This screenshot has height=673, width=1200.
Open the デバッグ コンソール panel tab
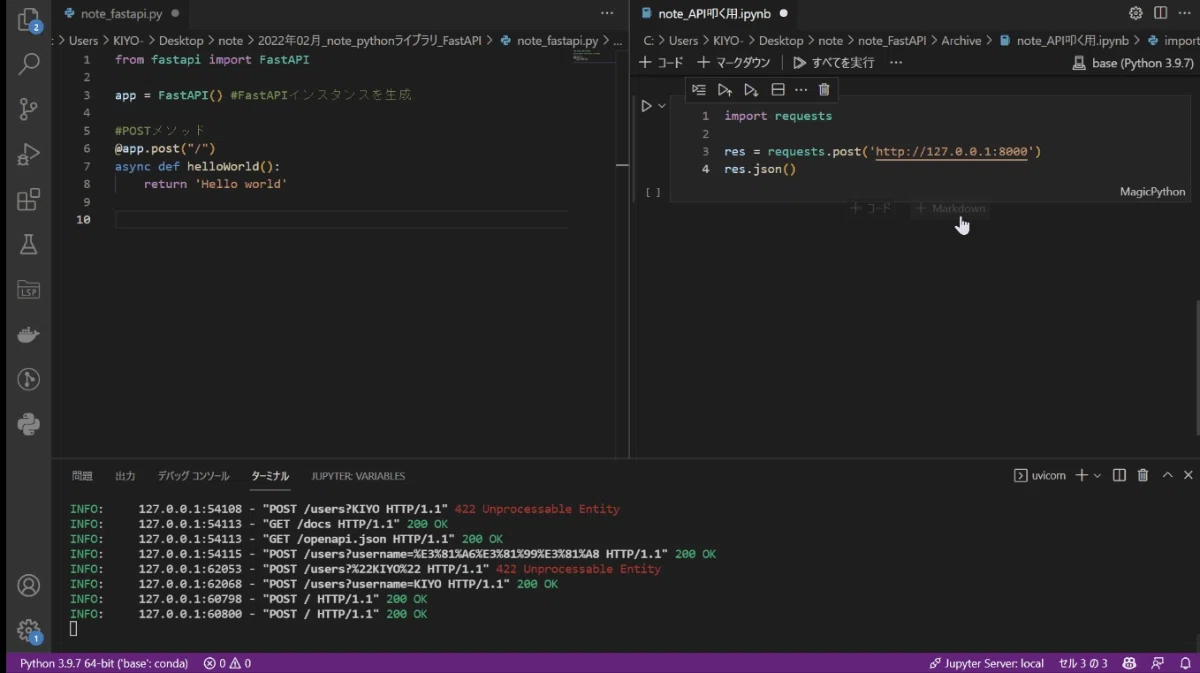tap(194, 476)
